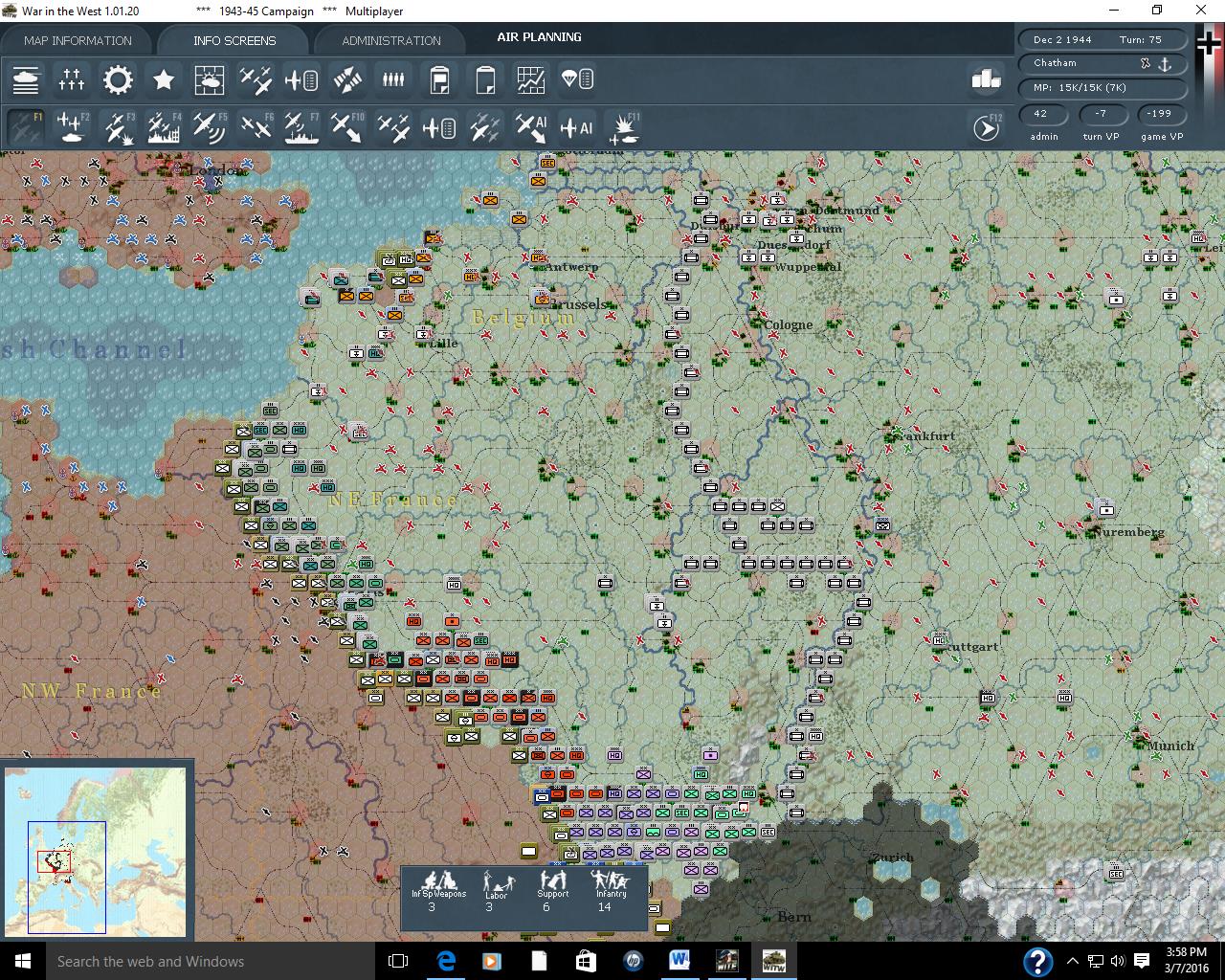Image resolution: width=1225 pixels, height=980 pixels.
Task: Click the three-plane group icon after F10
Action: coord(393,127)
